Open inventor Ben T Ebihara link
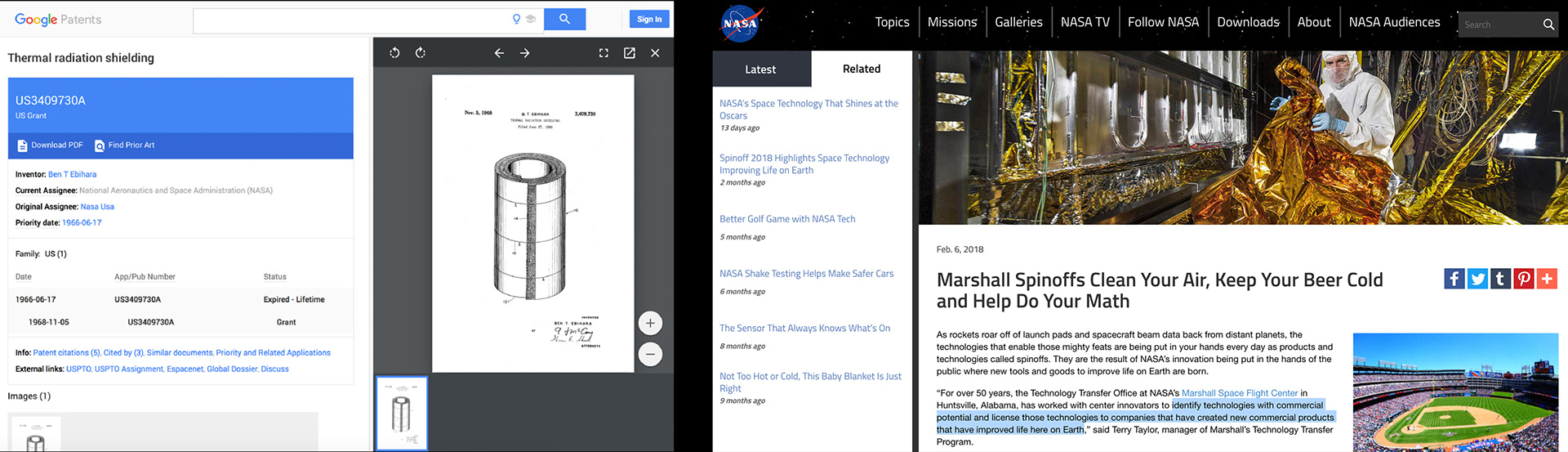This screenshot has height=452, width=1568. 72,174
